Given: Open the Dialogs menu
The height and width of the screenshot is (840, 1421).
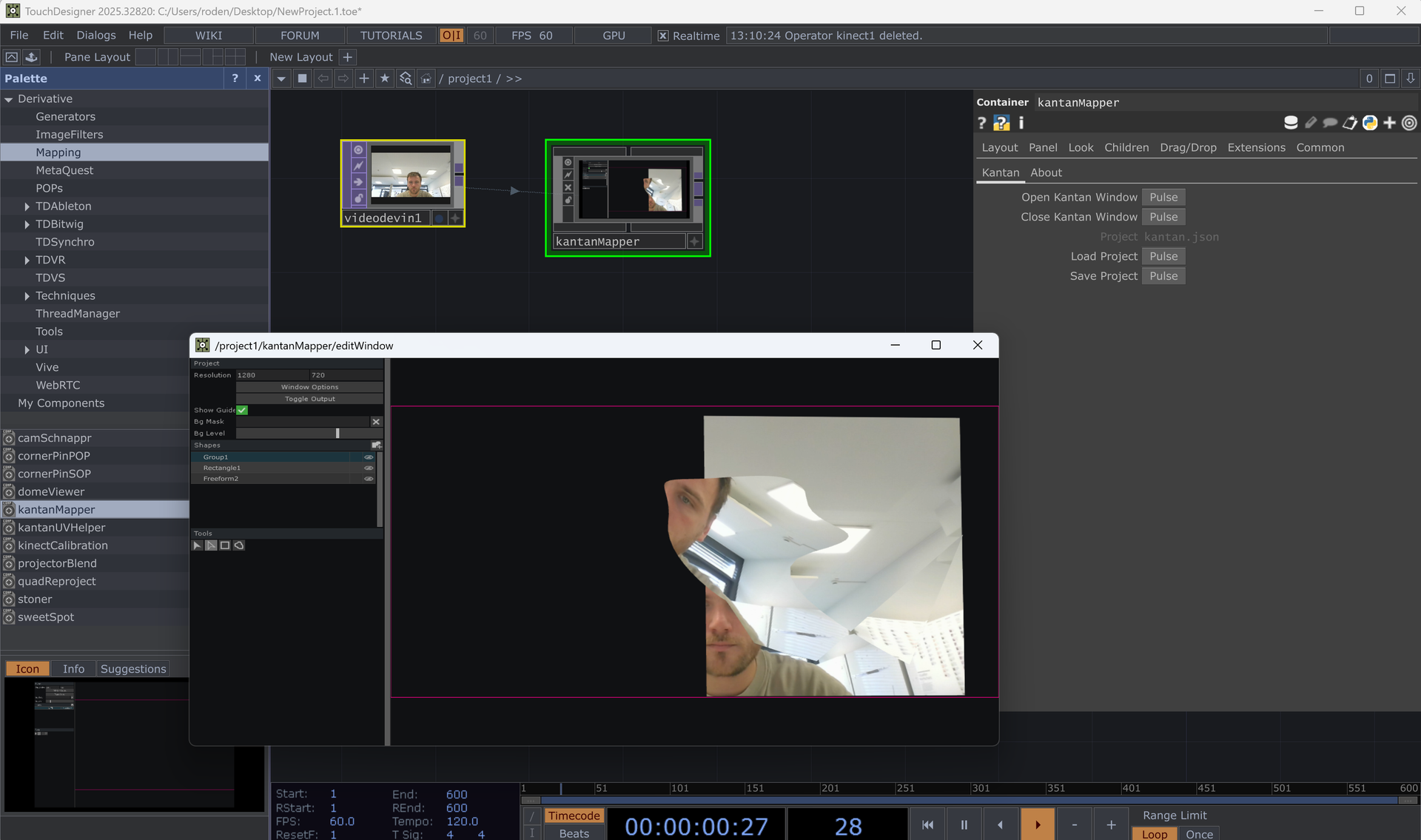Looking at the screenshot, I should point(96,36).
